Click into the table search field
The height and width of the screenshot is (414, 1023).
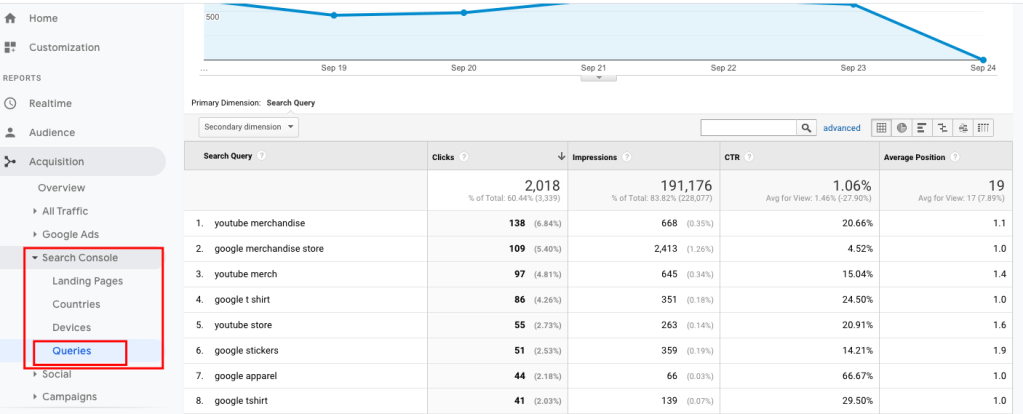tap(748, 128)
